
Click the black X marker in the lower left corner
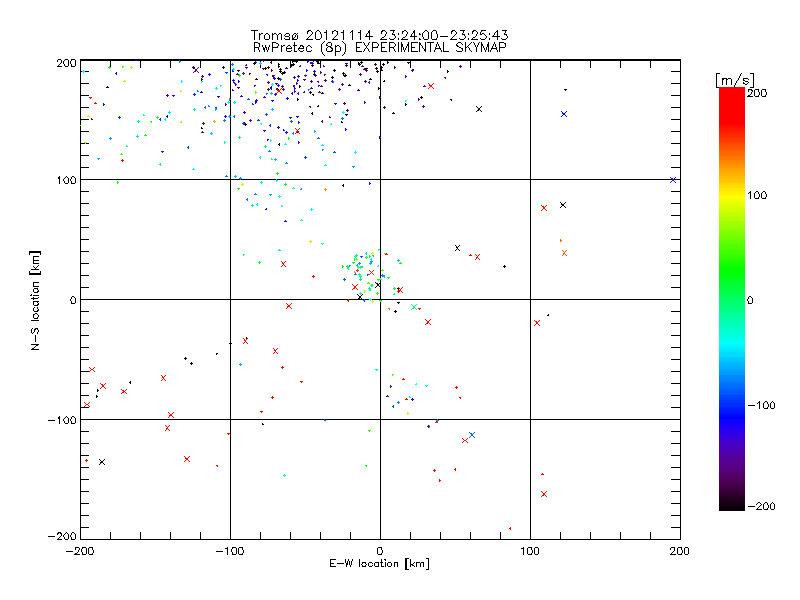click(102, 462)
